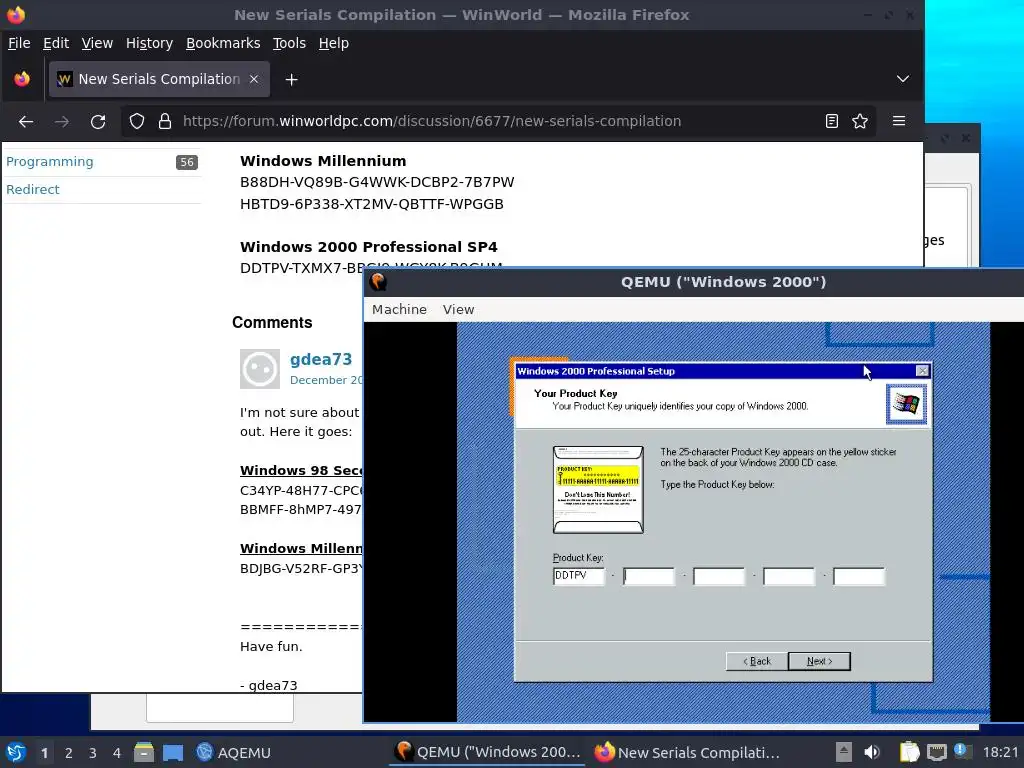Click the product key sticker illustration

(x=598, y=490)
